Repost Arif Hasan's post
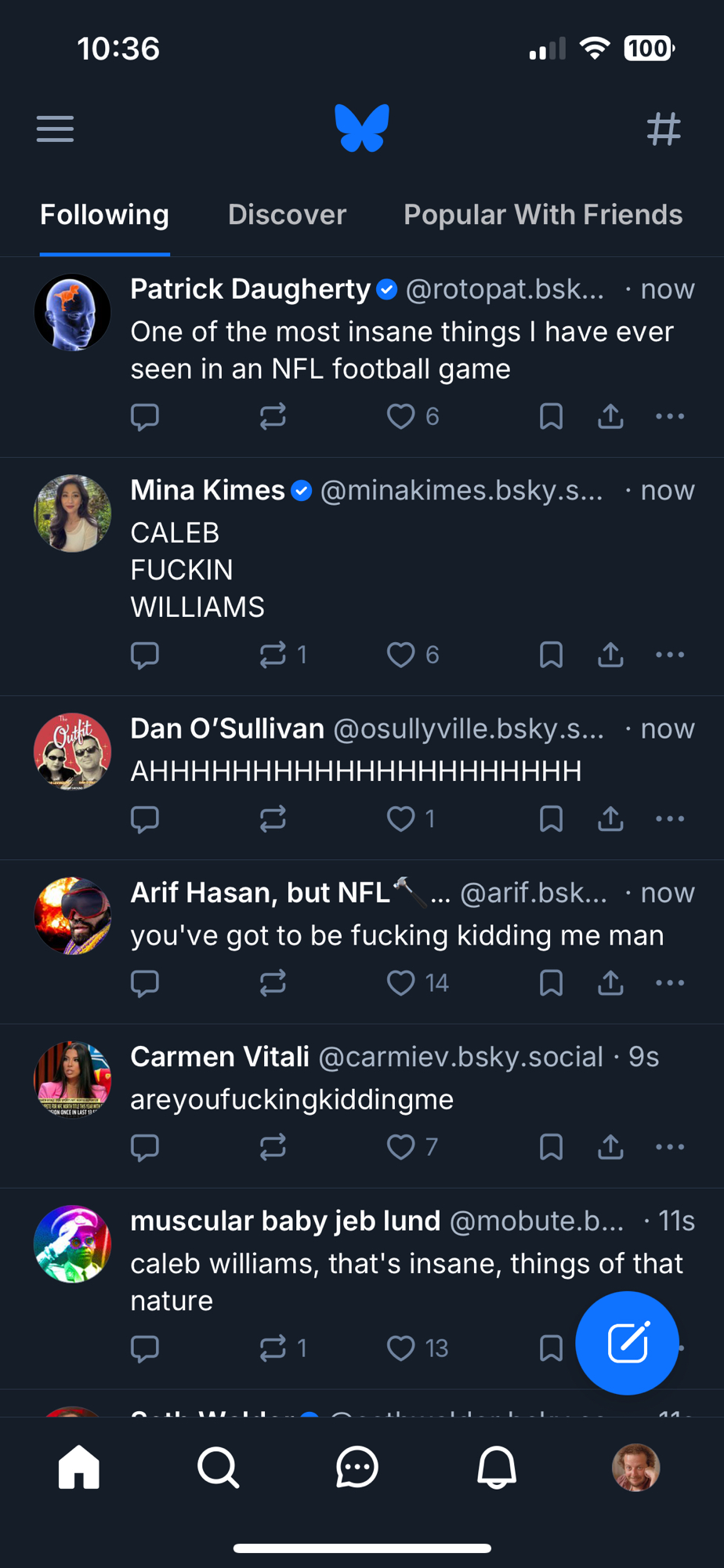 click(x=273, y=983)
